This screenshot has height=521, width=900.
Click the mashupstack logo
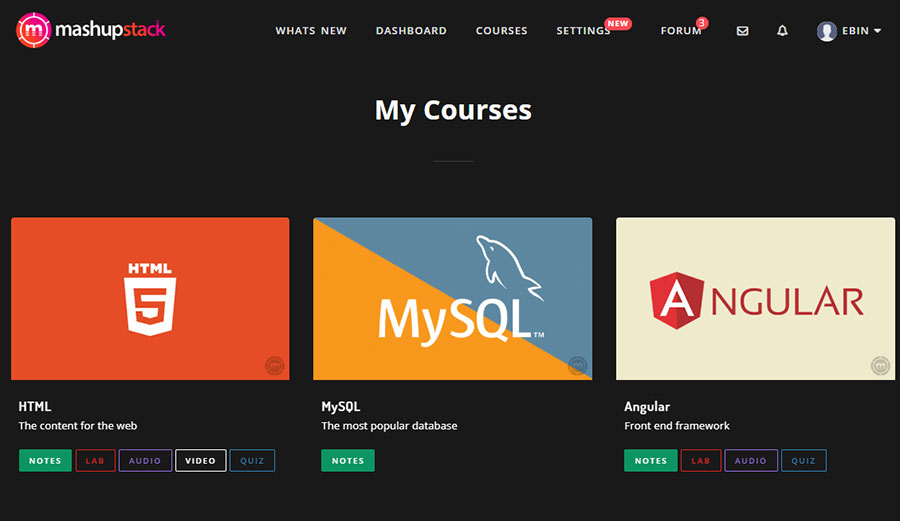(x=91, y=30)
